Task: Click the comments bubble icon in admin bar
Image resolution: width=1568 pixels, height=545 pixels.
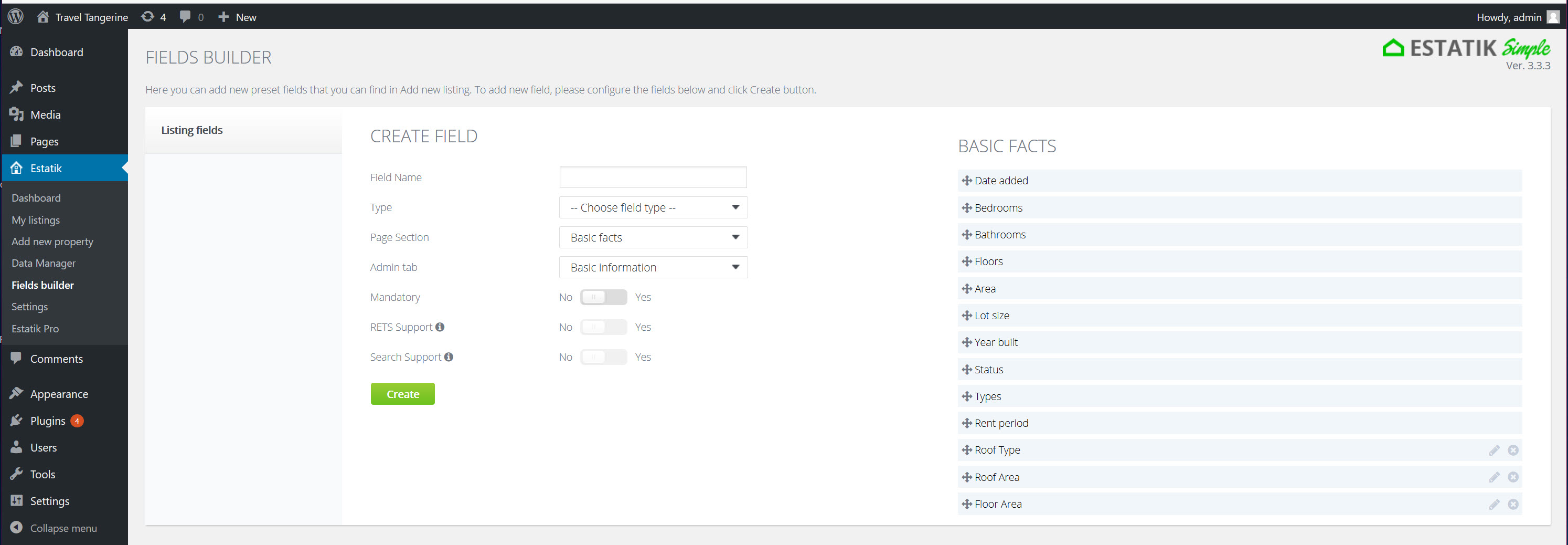Action: 185,17
